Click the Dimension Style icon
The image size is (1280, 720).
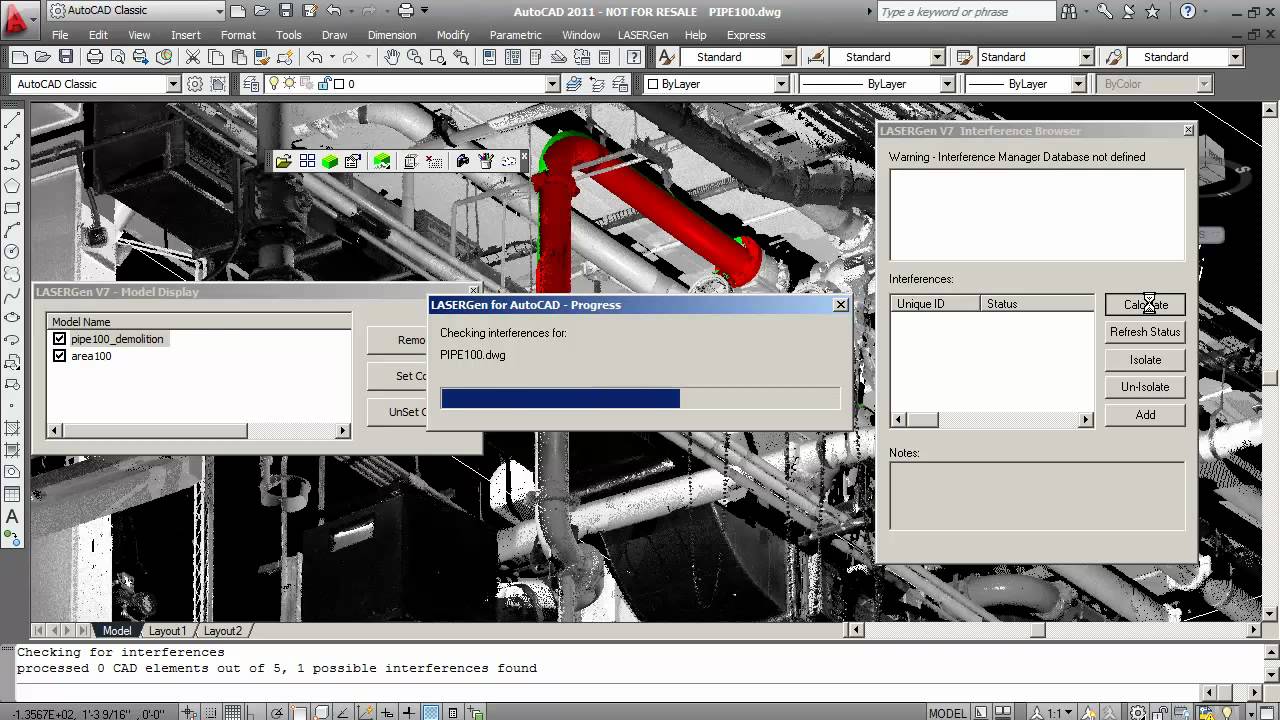click(815, 57)
